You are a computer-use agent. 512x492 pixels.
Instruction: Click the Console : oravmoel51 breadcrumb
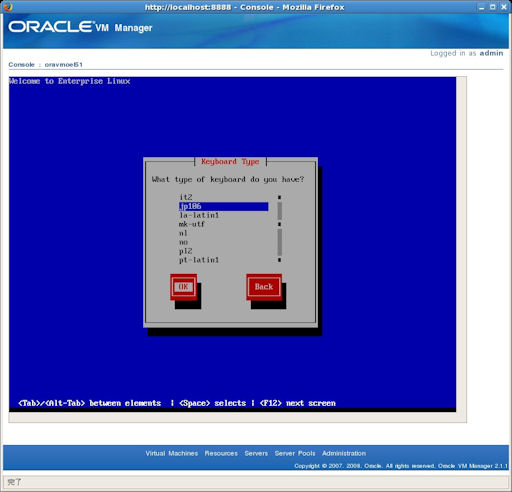45,65
